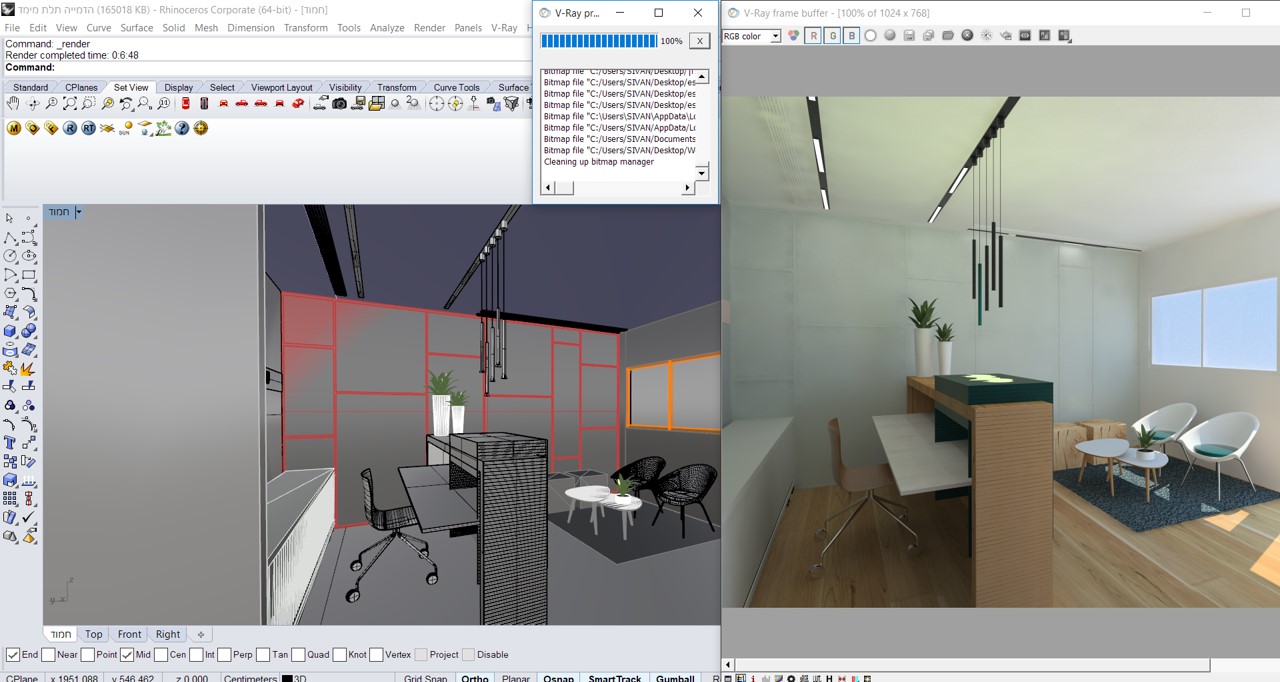The width and height of the screenshot is (1280, 682).
Task: Click the black layer color swatch in status bar
Action: coord(287,679)
